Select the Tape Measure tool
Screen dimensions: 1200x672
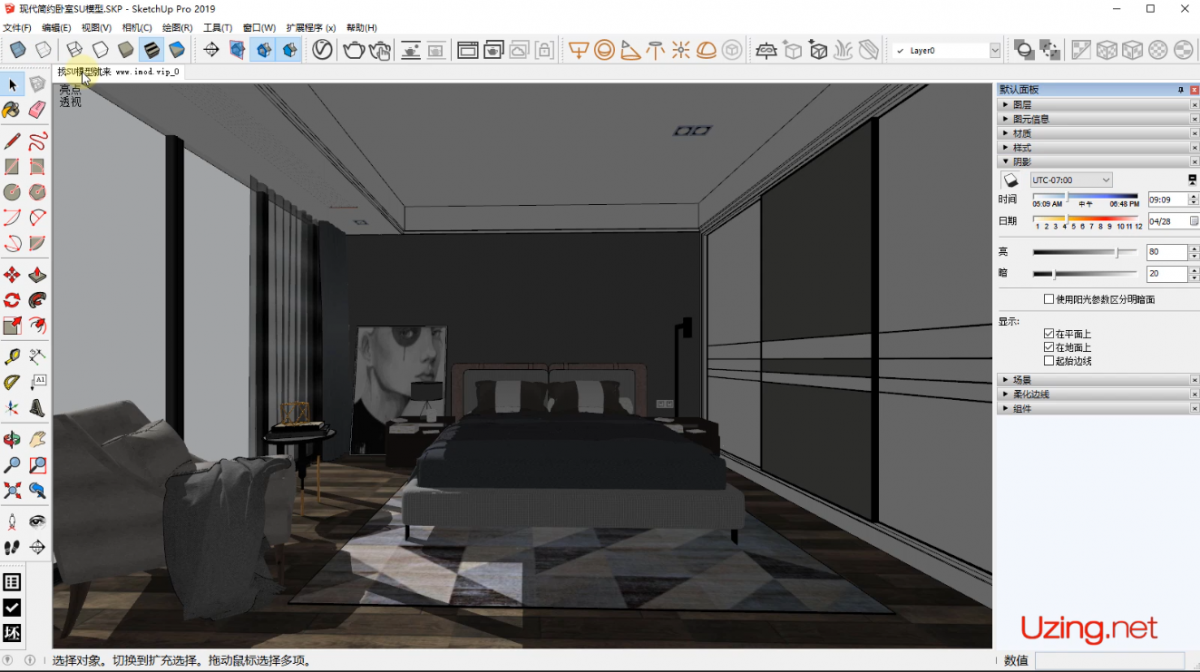click(12, 356)
